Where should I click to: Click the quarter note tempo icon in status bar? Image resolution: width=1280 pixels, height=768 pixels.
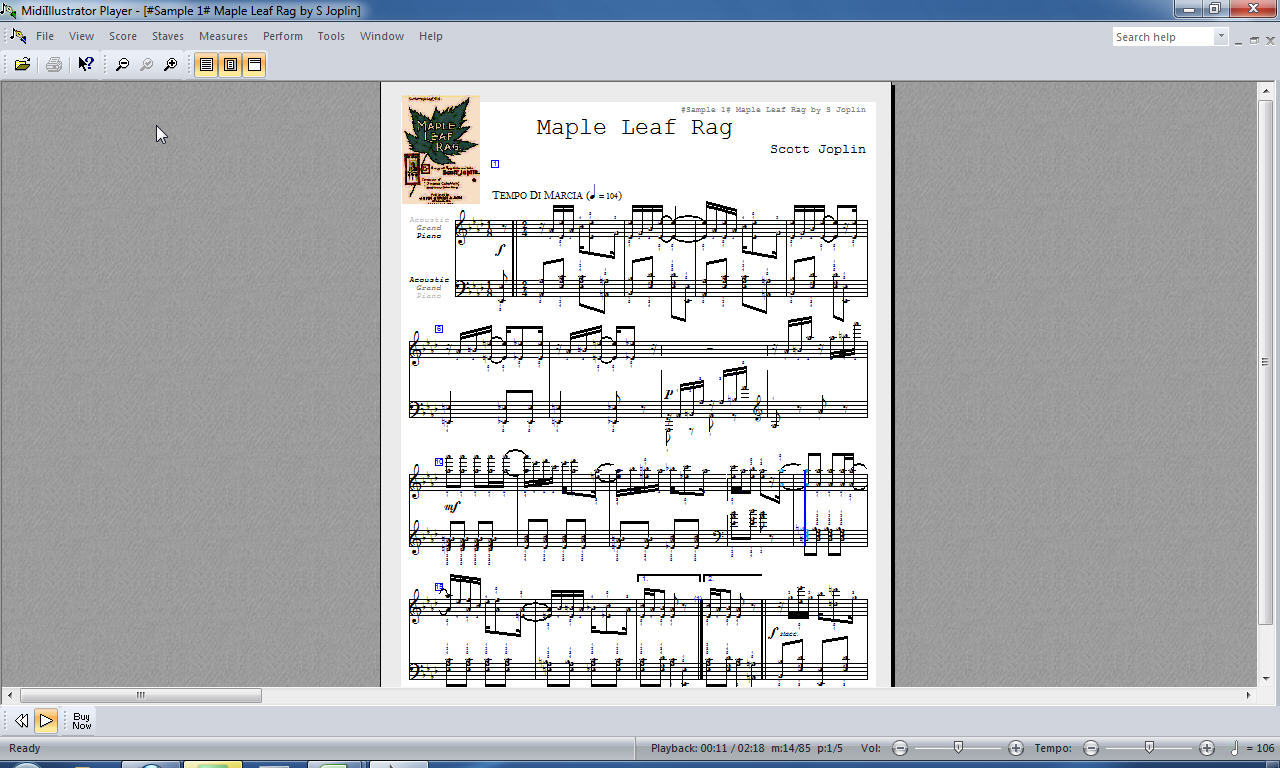(x=1235, y=747)
